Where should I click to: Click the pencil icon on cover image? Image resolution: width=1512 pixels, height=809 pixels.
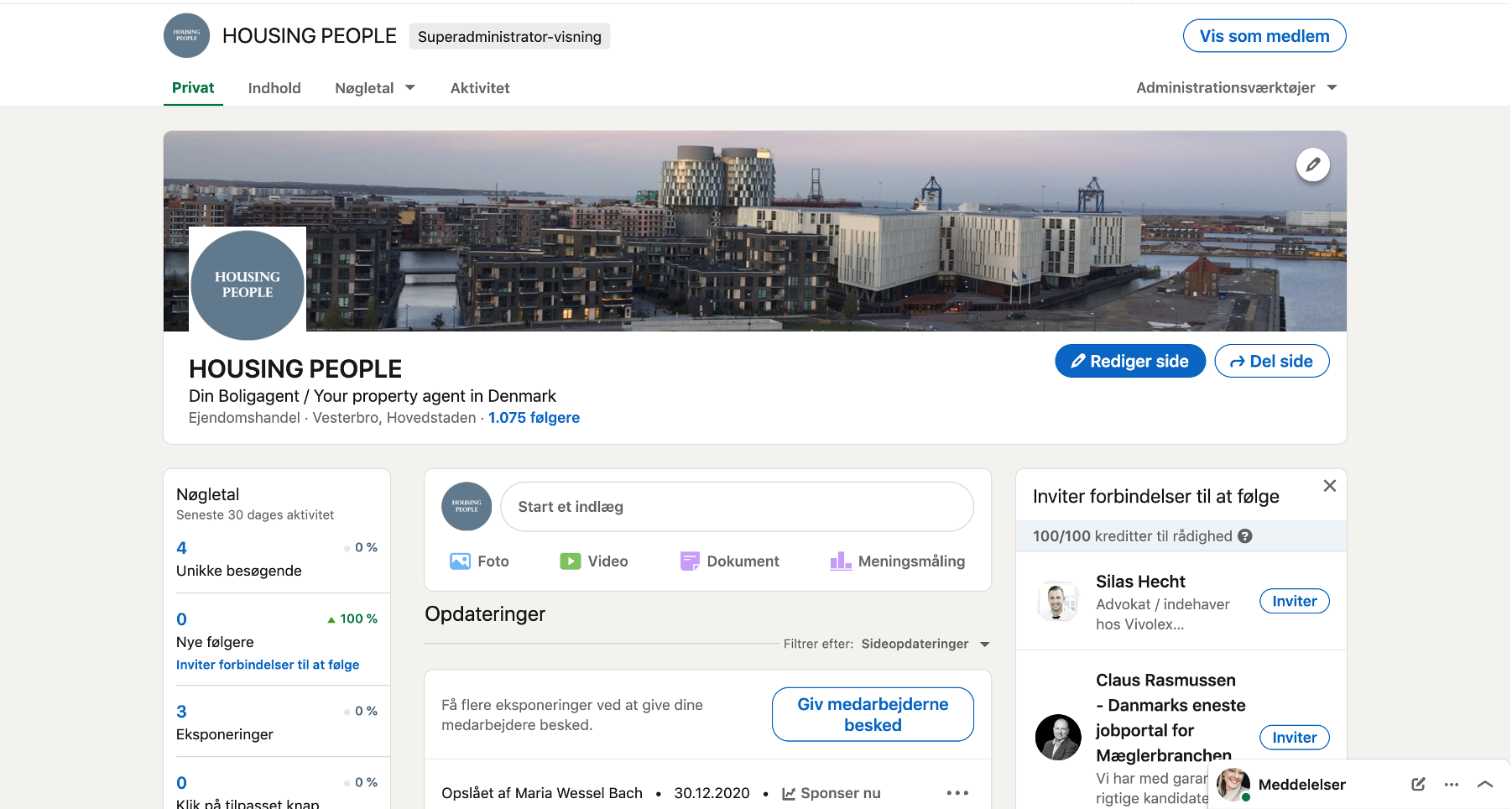[1312, 165]
